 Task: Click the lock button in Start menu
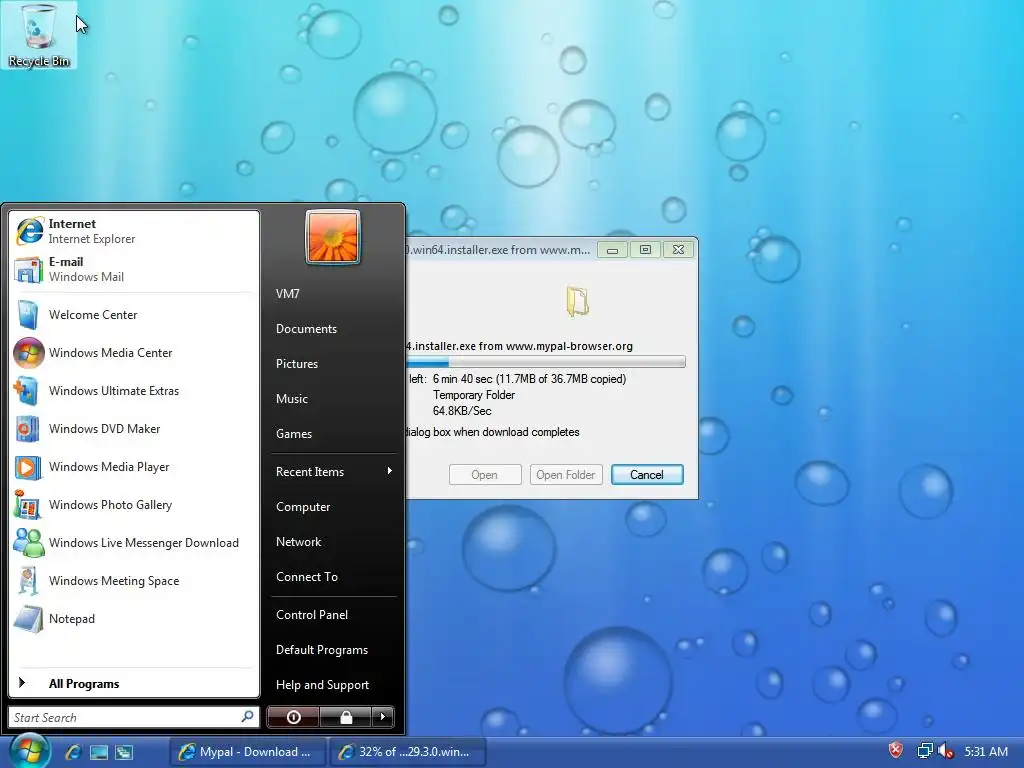(x=345, y=717)
